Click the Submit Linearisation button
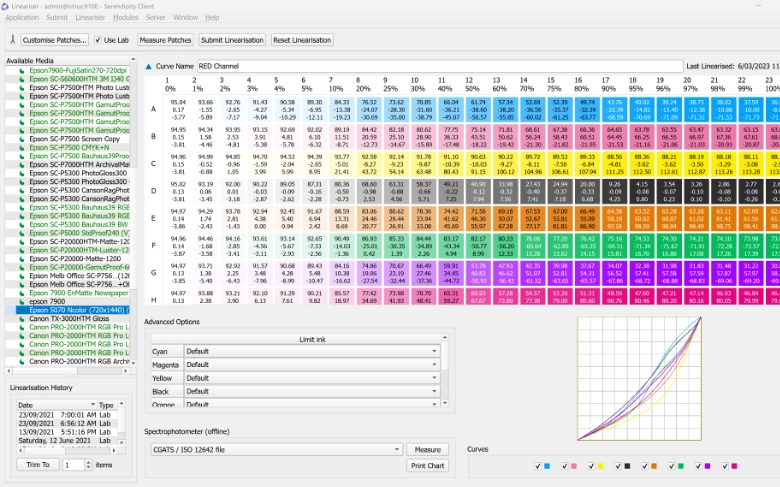This screenshot has height=487, width=780. coord(232,40)
